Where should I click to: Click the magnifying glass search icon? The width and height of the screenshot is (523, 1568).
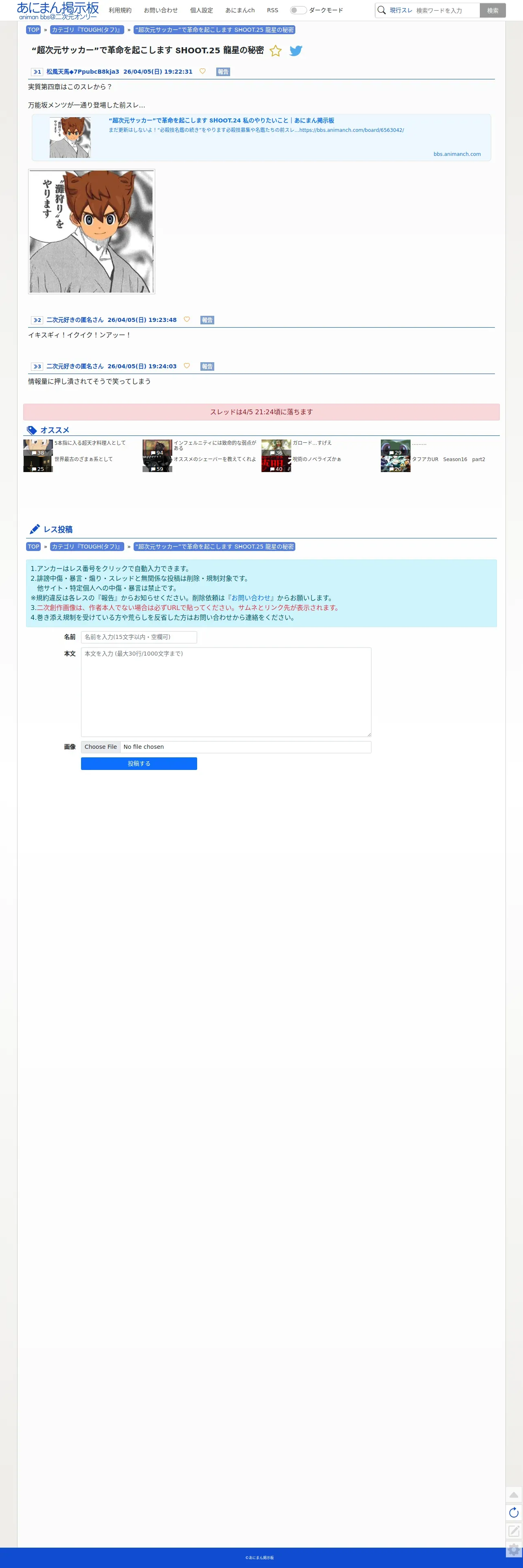coord(382,10)
